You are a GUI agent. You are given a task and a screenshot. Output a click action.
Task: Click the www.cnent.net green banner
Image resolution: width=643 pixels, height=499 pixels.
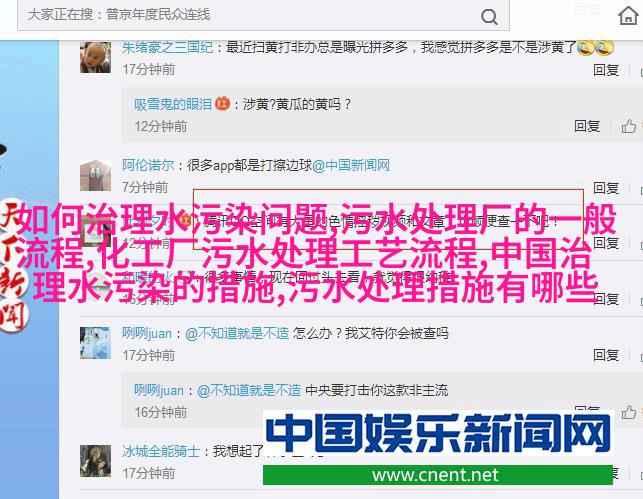(x=438, y=475)
